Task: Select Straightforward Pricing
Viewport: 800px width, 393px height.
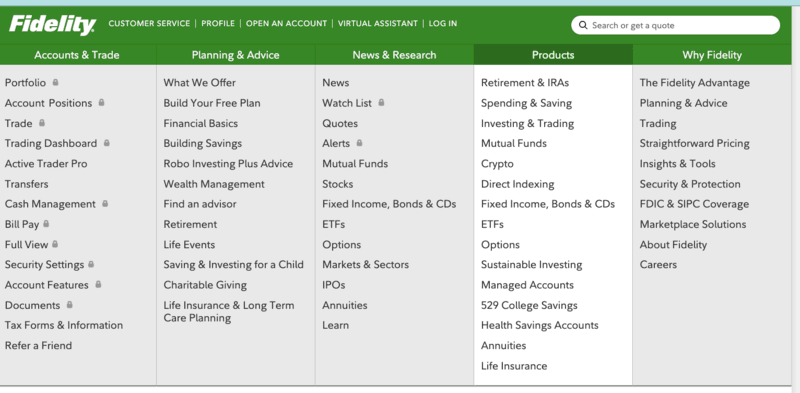Action: (695, 143)
